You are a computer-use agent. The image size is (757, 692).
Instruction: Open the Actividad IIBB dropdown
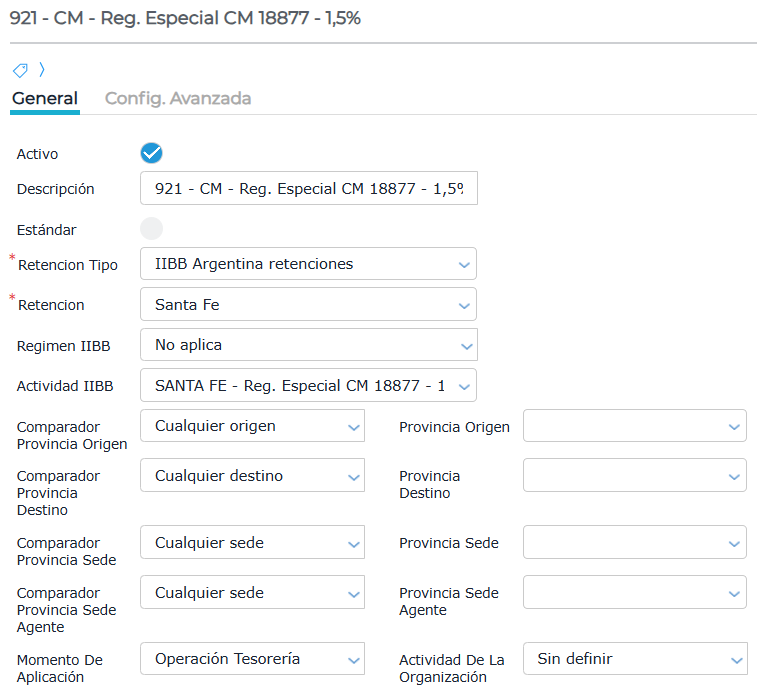coord(308,385)
